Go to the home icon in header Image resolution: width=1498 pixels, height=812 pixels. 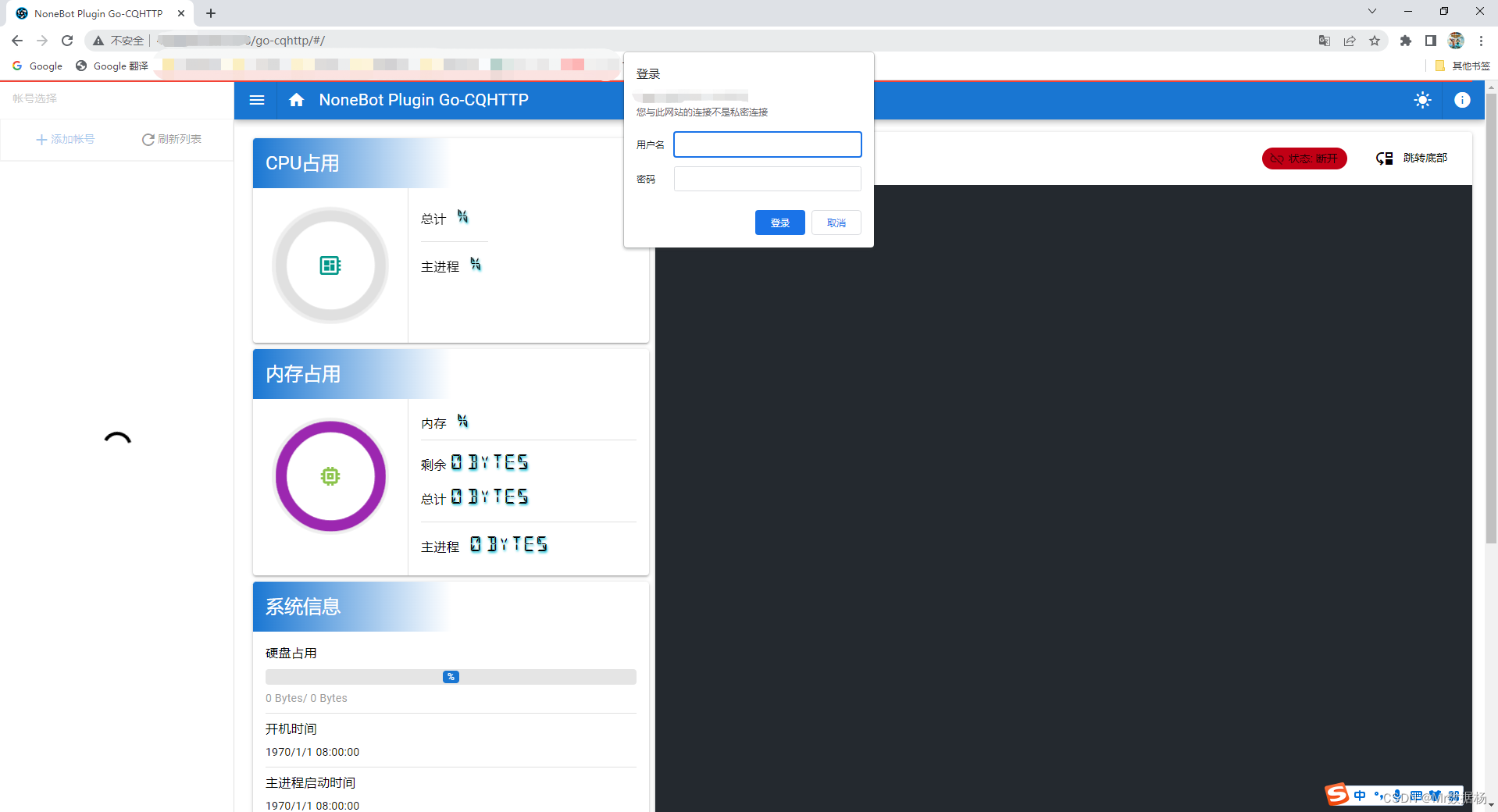[x=296, y=100]
